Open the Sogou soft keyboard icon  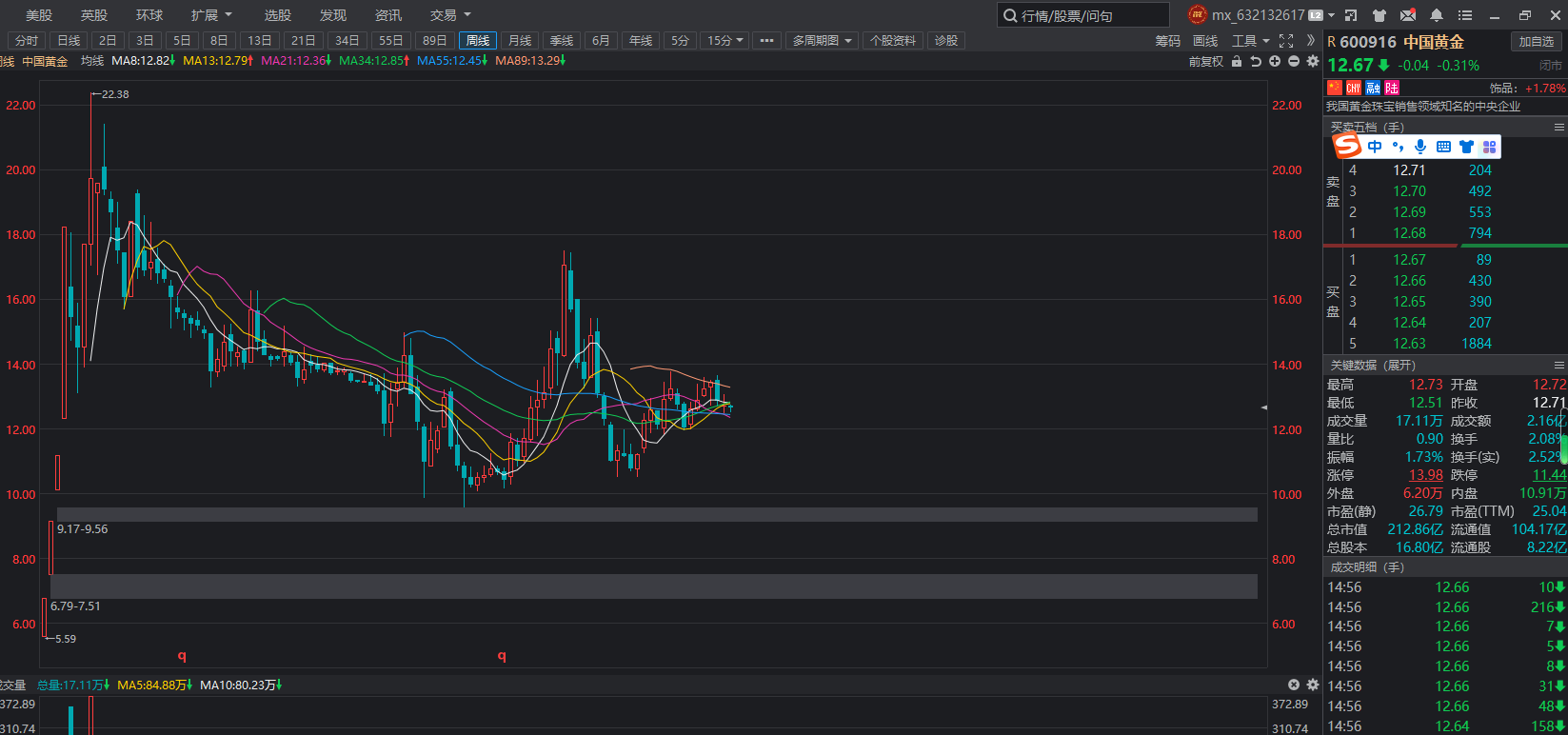[1443, 147]
